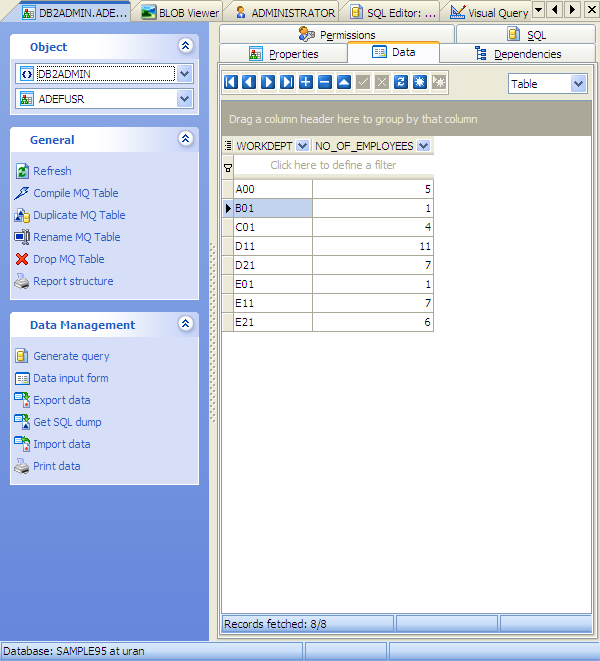This screenshot has height=661, width=600.
Task: Click the Get SQL dump link
Action: [67, 422]
